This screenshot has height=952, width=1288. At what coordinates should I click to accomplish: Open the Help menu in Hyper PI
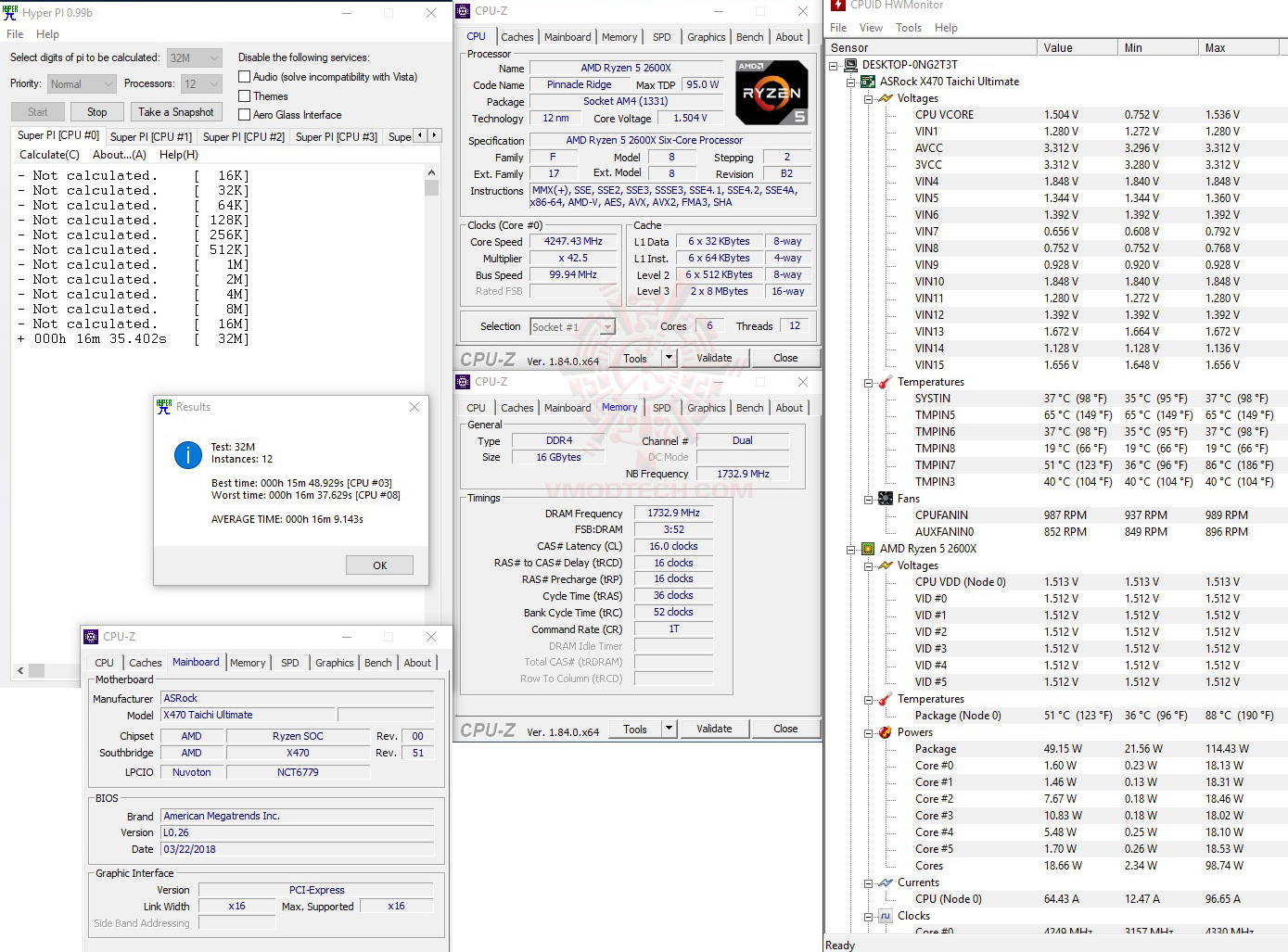(x=47, y=34)
